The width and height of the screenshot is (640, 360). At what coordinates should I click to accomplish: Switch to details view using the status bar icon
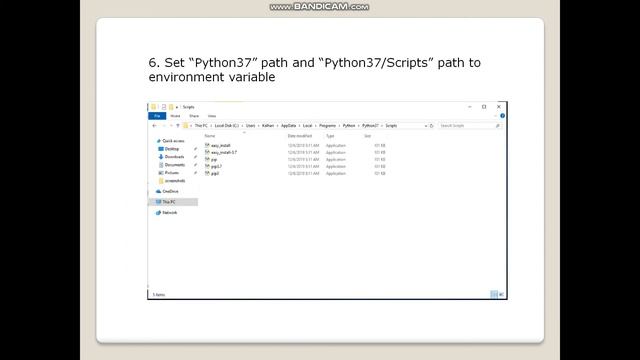(494, 294)
